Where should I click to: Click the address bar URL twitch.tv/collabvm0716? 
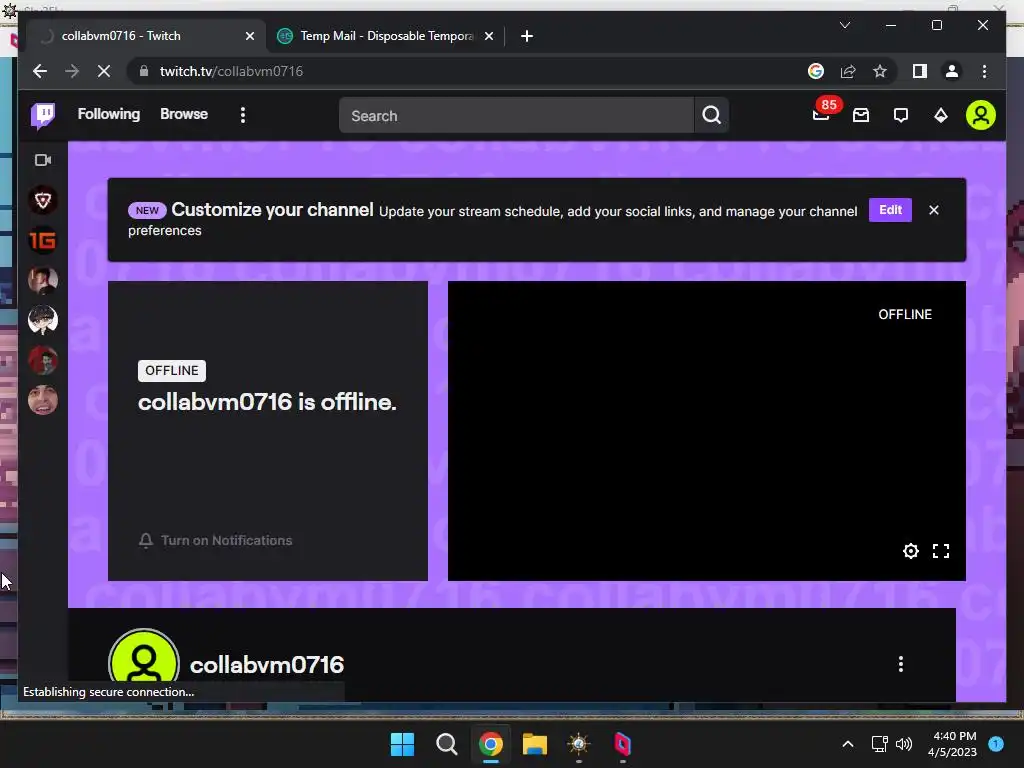[x=231, y=72]
